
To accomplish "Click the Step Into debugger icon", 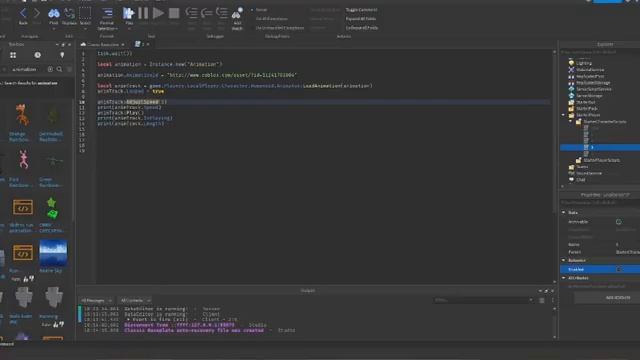I will [x=191, y=13].
